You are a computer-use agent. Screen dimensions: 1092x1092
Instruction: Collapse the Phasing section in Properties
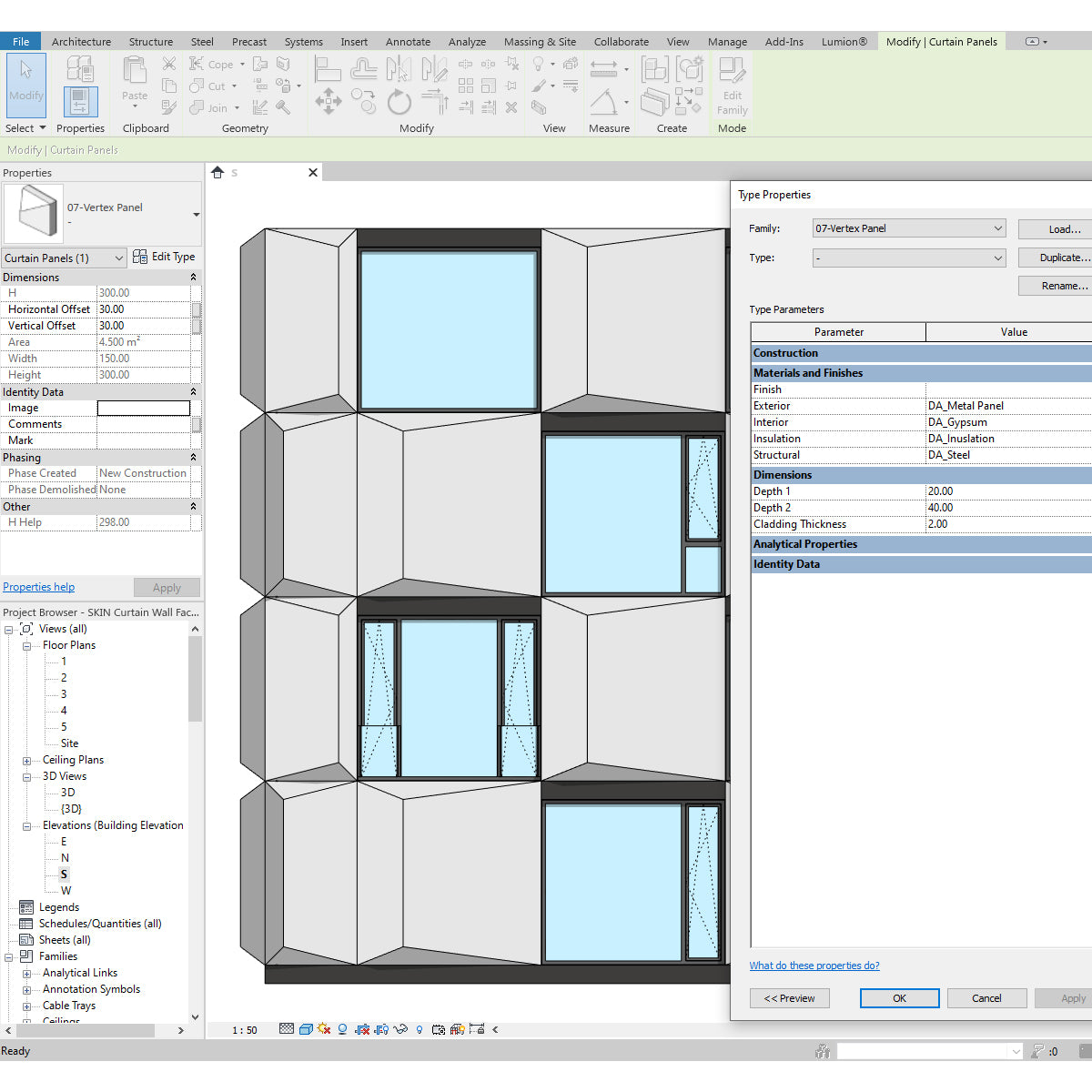tap(193, 457)
